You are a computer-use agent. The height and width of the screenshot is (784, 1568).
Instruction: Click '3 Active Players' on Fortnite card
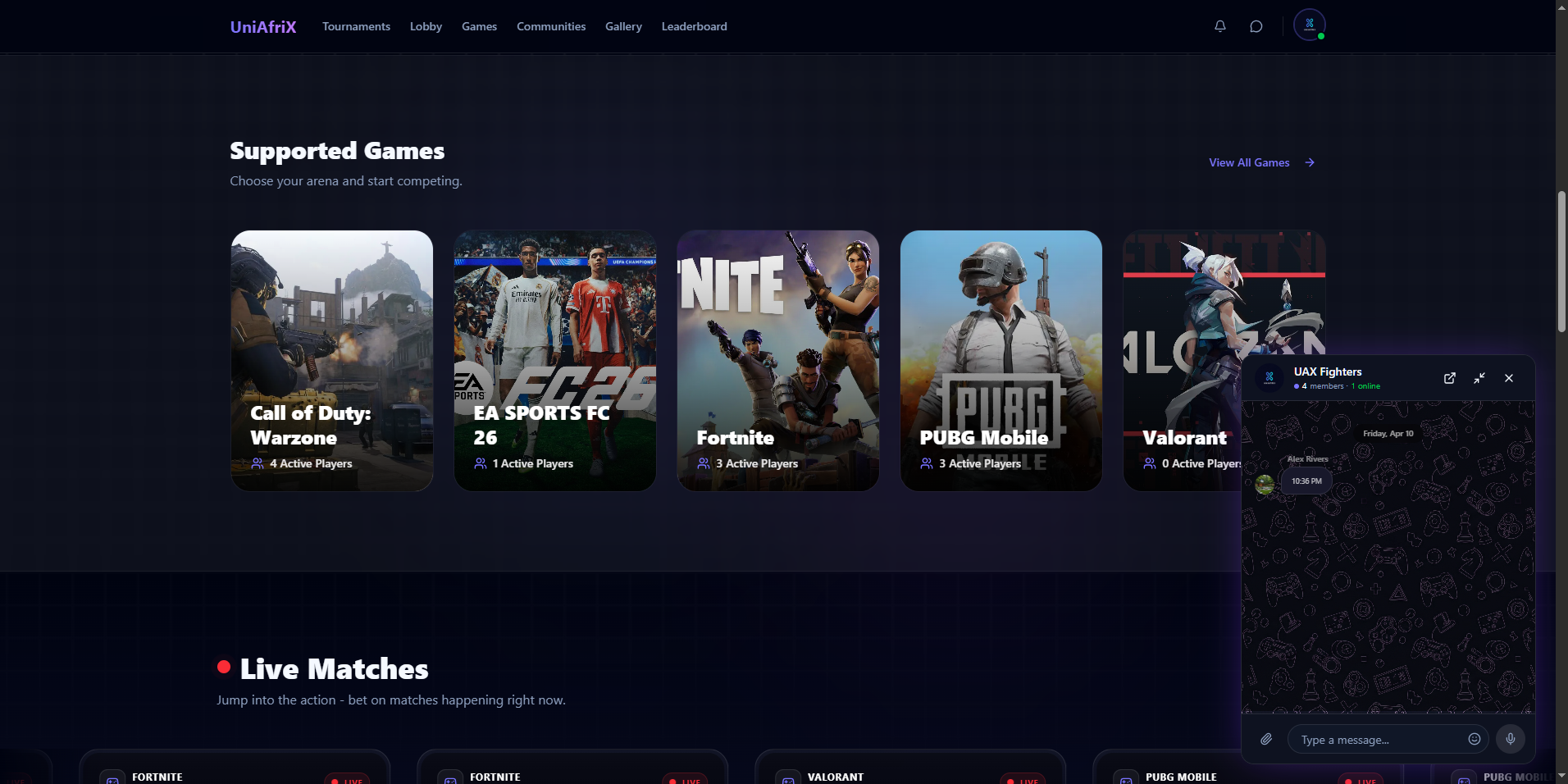pos(757,463)
